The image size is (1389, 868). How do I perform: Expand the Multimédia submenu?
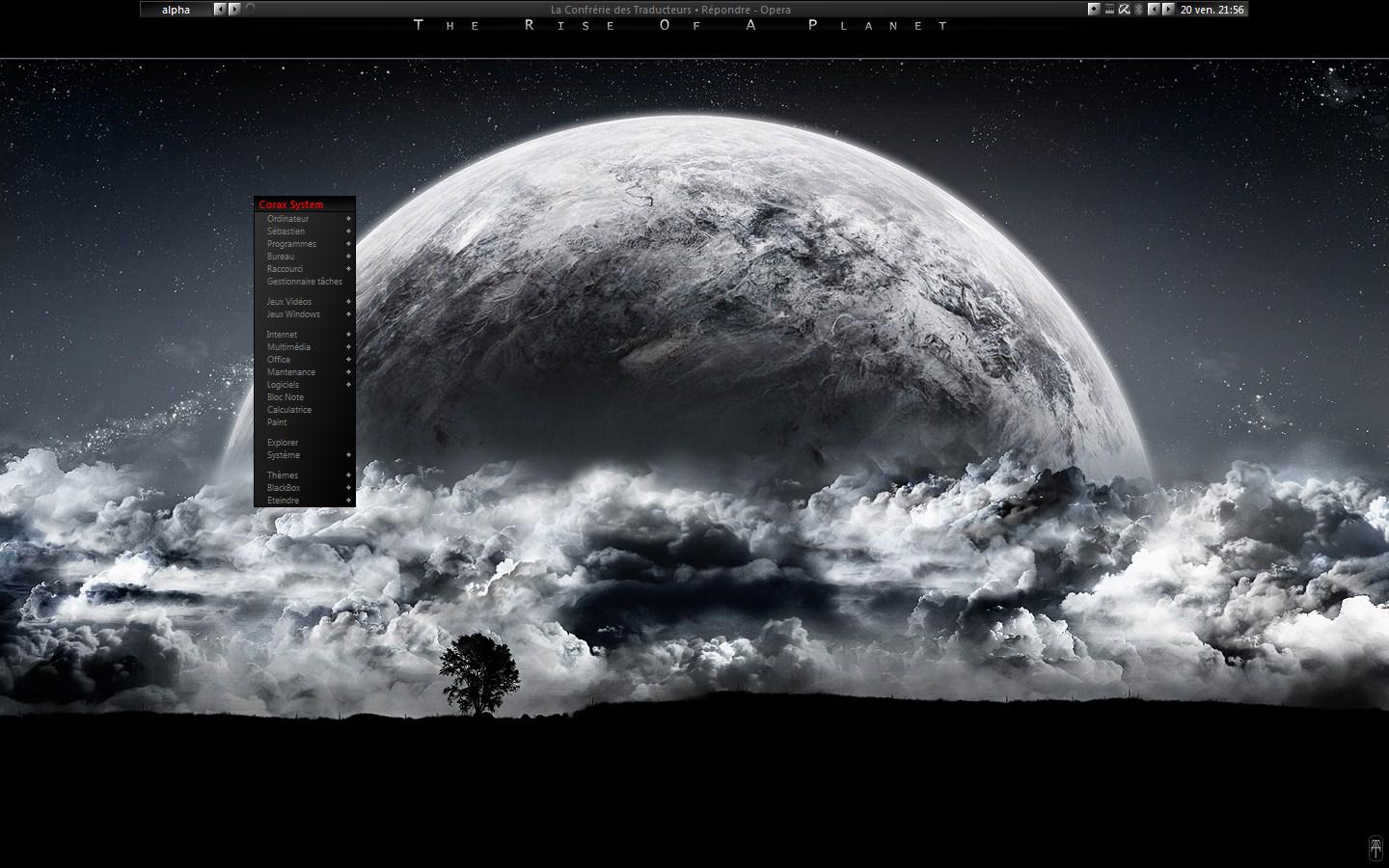(305, 347)
